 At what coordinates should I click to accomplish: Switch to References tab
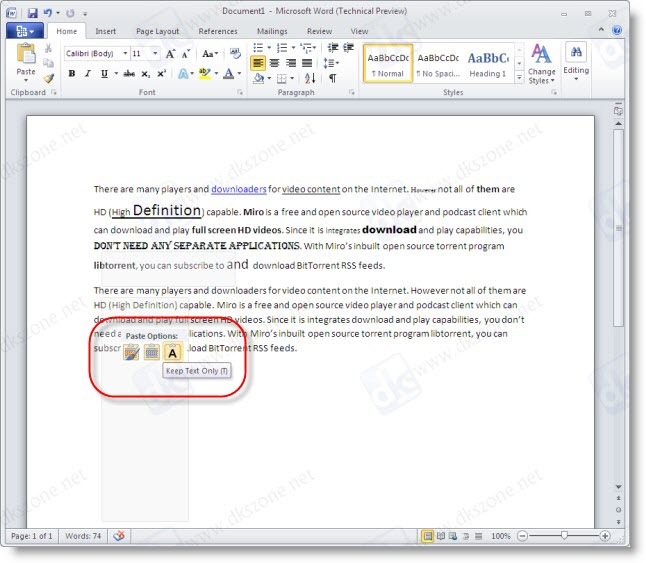(x=218, y=31)
